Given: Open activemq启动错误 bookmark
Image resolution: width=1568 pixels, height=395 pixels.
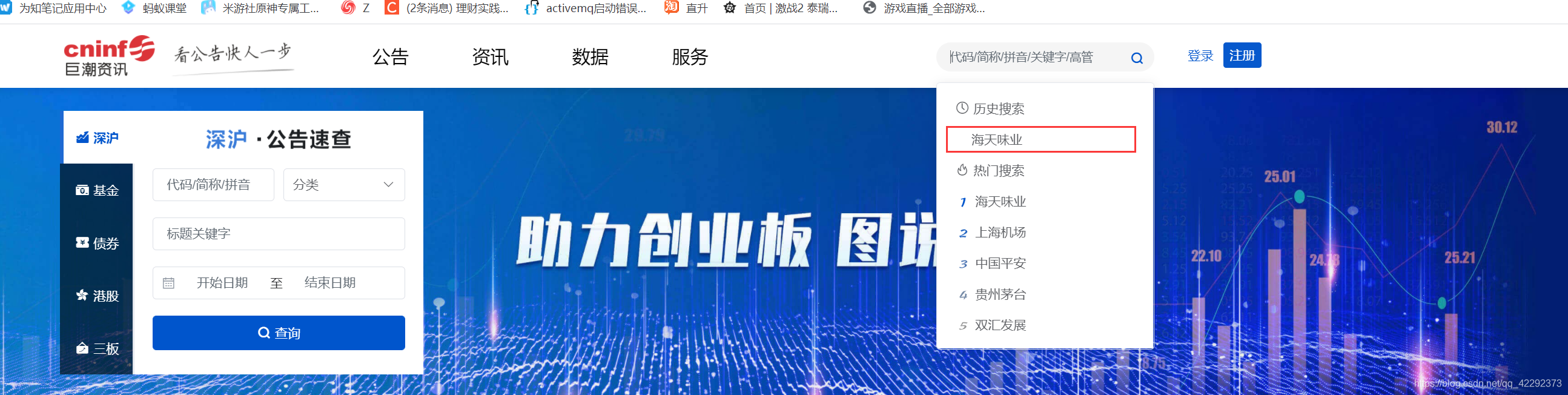Looking at the screenshot, I should 585,8.
